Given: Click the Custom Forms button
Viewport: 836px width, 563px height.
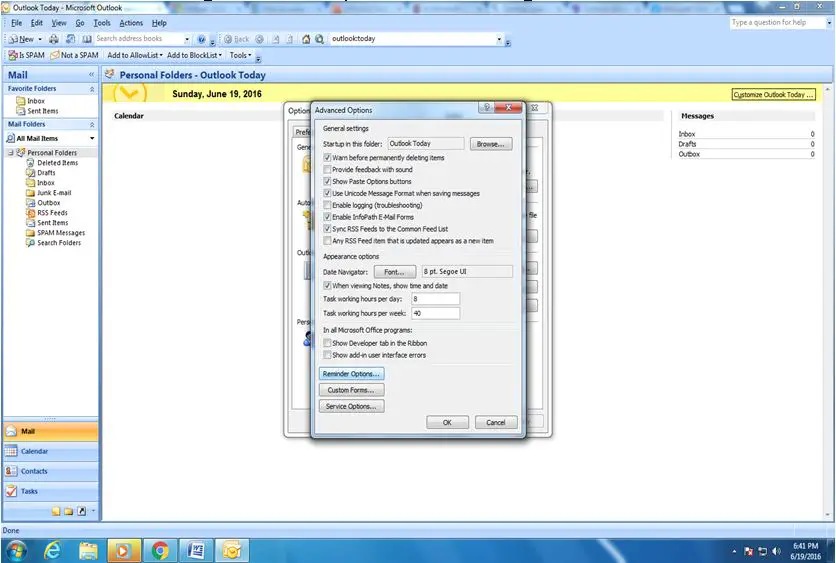Looking at the screenshot, I should [x=351, y=390].
